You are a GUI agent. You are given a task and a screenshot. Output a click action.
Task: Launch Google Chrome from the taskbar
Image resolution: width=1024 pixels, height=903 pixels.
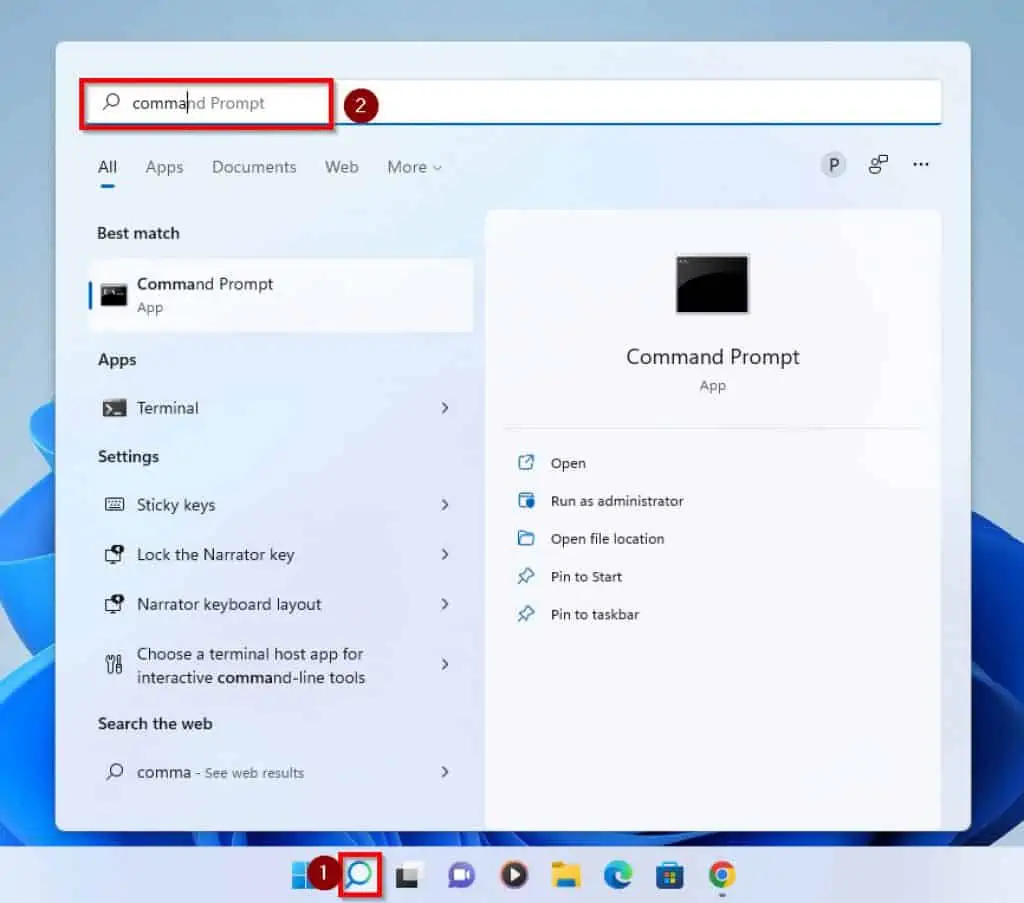722,875
